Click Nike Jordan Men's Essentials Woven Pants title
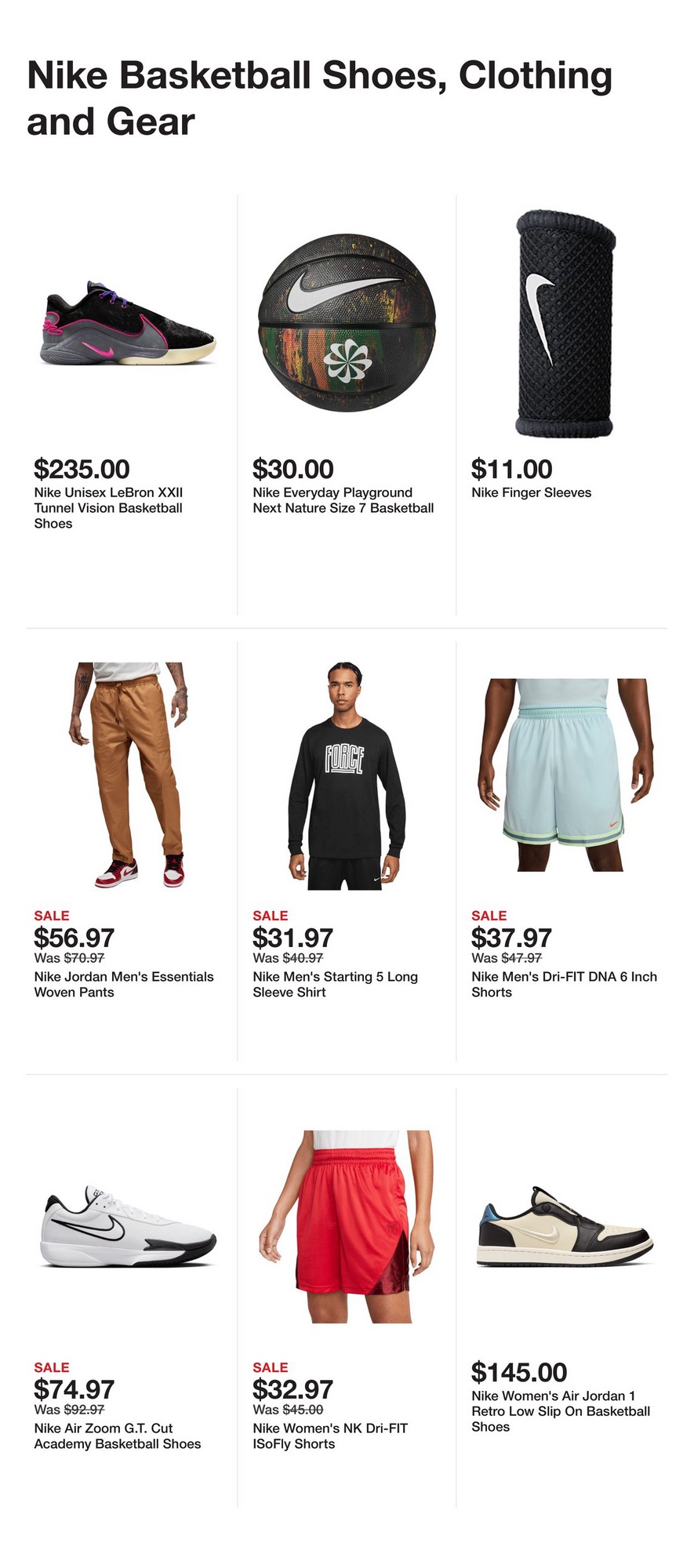The width and height of the screenshot is (694, 1568). point(124,984)
